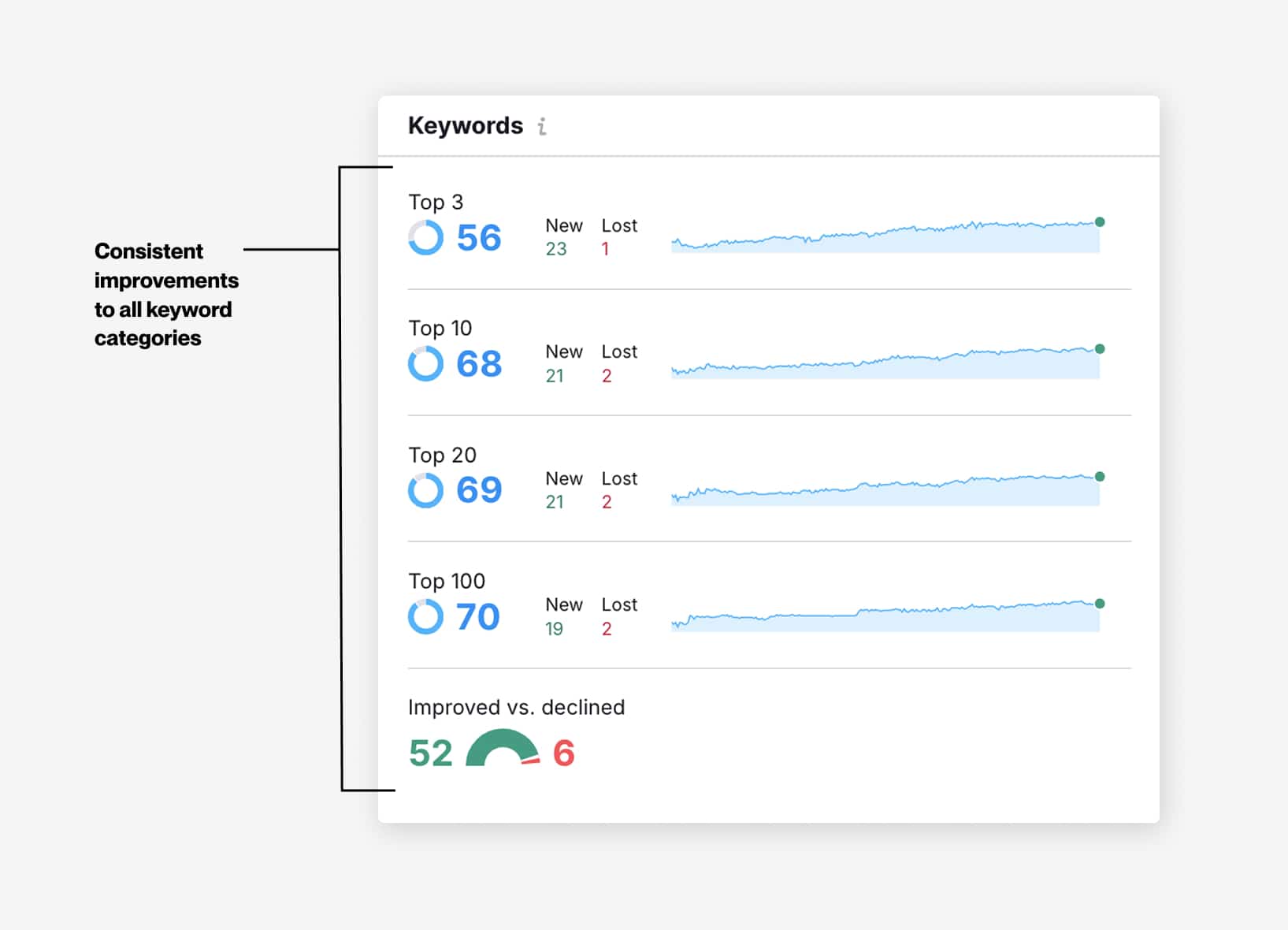Open the Top 100 keyword count 70

(x=478, y=617)
